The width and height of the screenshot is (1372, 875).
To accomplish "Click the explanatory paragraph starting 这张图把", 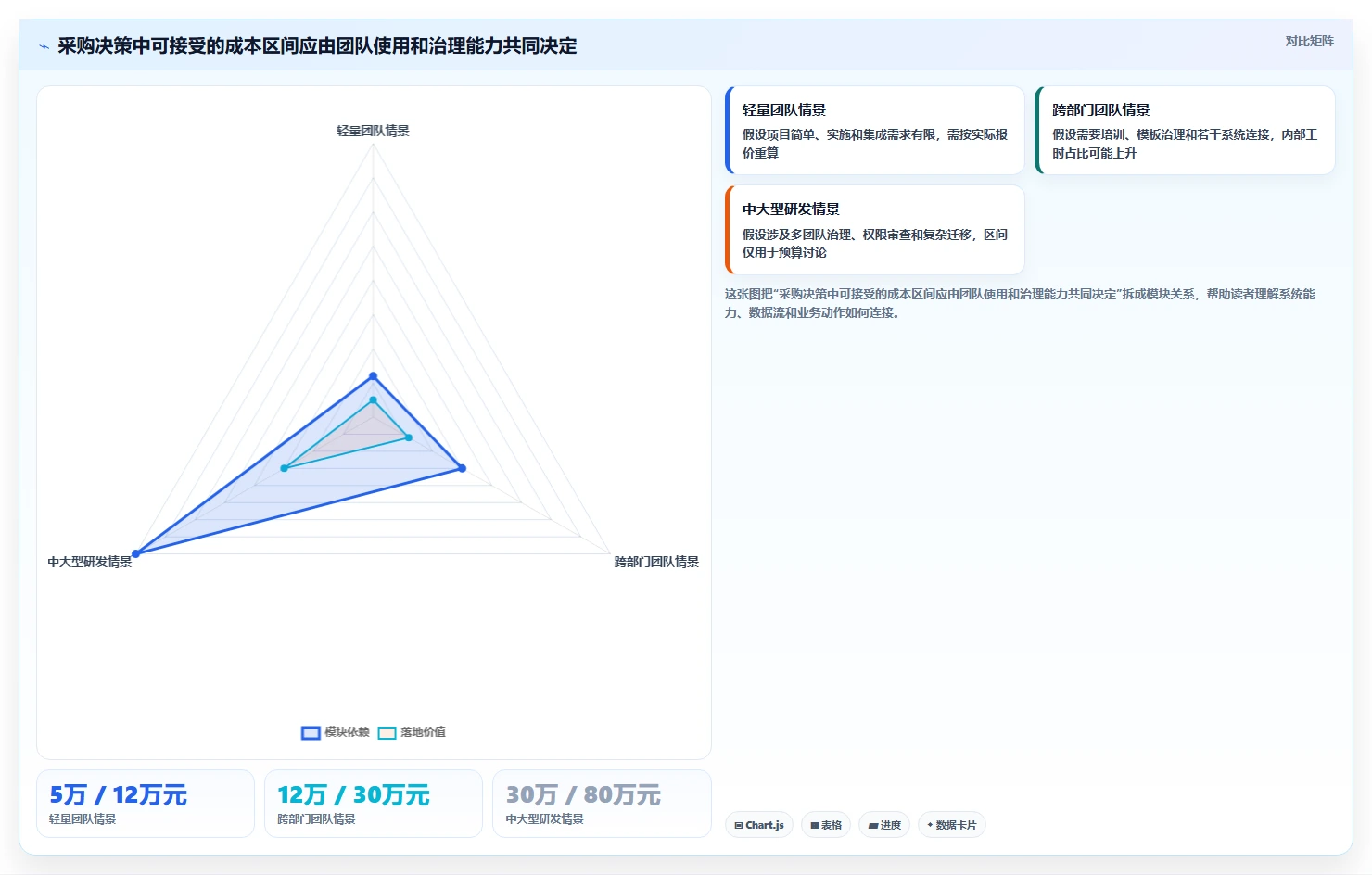I will coord(1020,303).
